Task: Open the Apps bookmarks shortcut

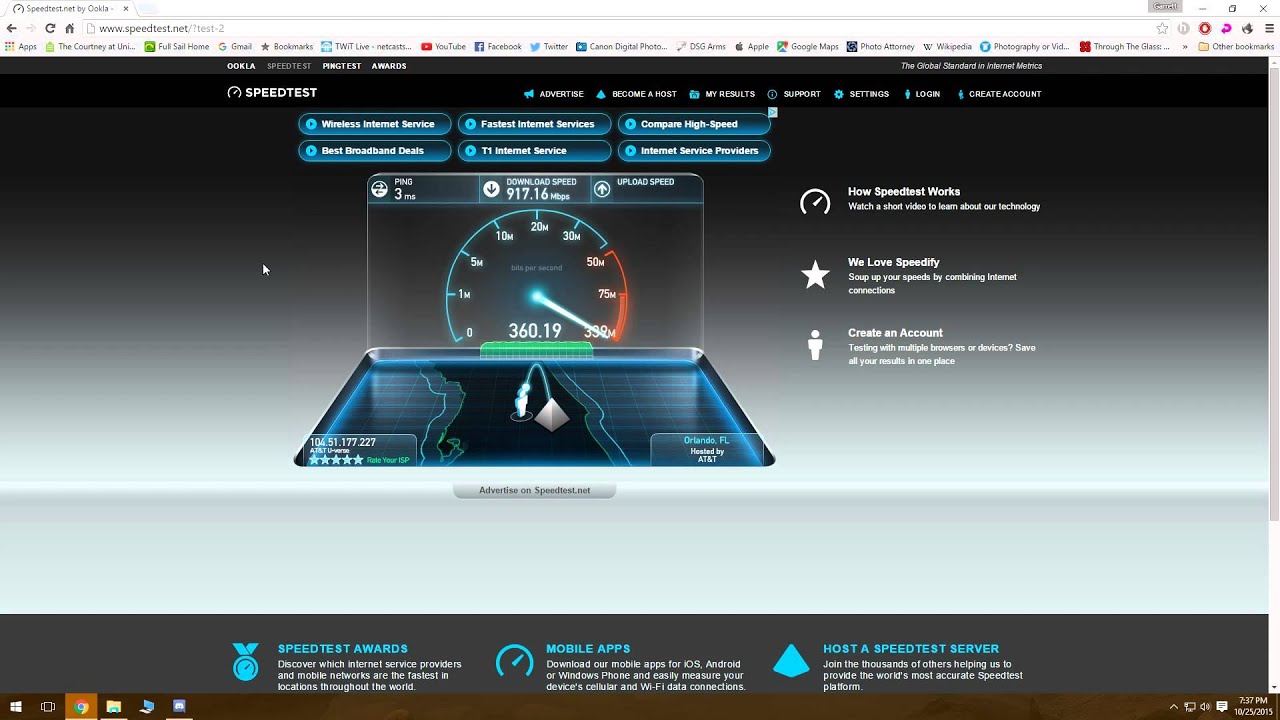Action: click(x=20, y=46)
